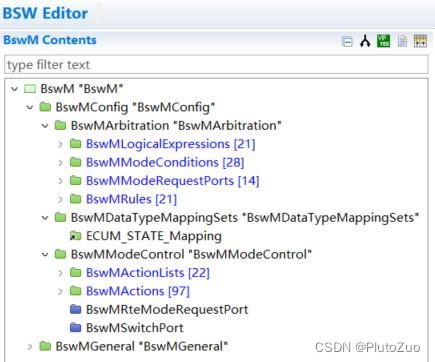435x362 pixels.
Task: Click the table grid toolbar icon
Action: tap(420, 41)
